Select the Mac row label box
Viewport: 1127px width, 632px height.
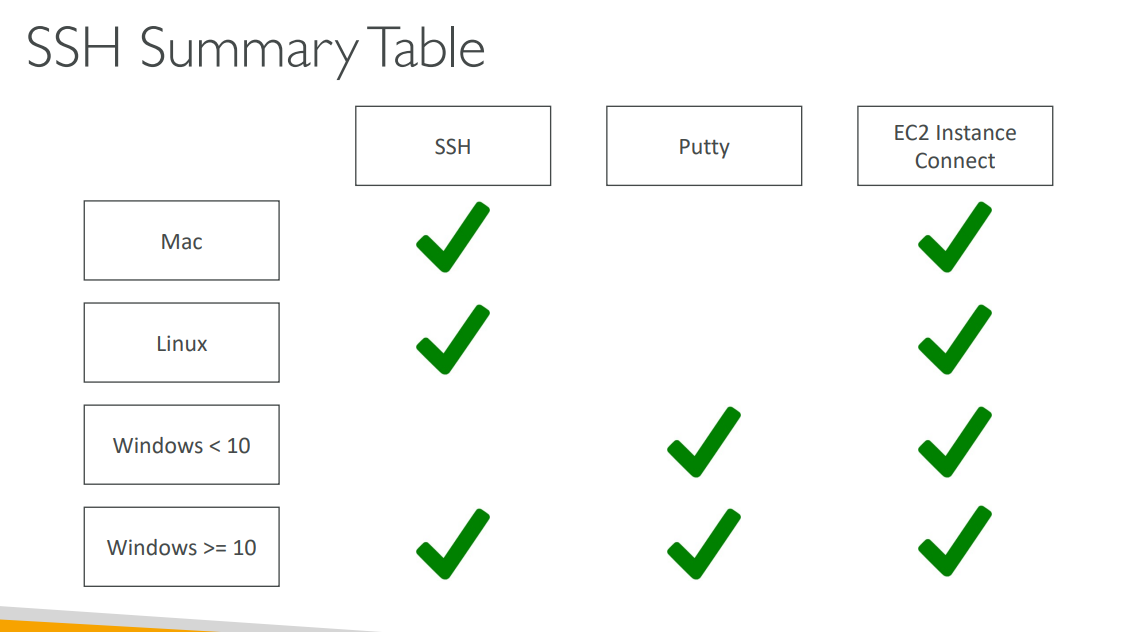point(181,241)
